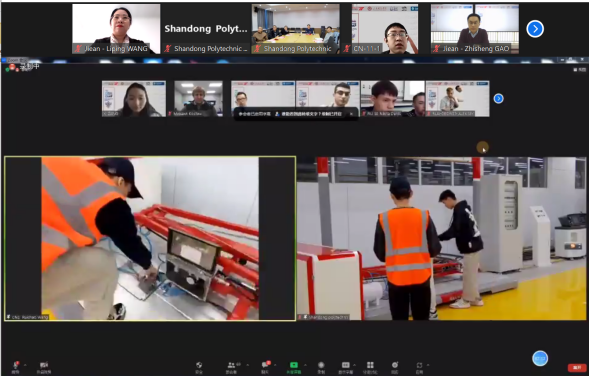
Task: Show next participants with the top blue arrow
Action: pyautogui.click(x=535, y=29)
